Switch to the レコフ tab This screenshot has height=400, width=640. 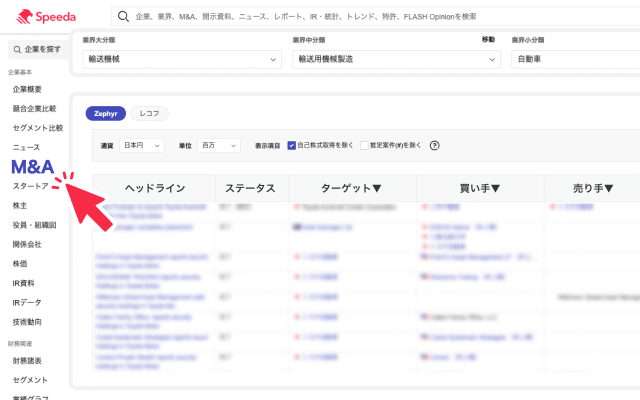(x=149, y=113)
